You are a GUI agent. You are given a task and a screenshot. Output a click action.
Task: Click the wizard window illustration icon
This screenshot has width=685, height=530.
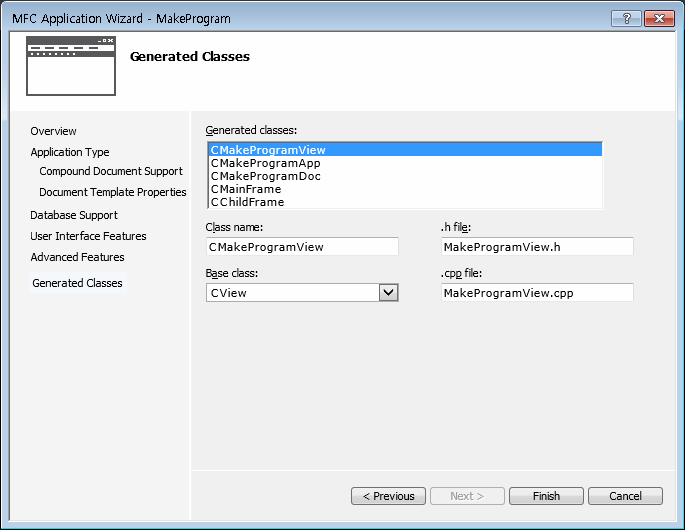tap(71, 66)
